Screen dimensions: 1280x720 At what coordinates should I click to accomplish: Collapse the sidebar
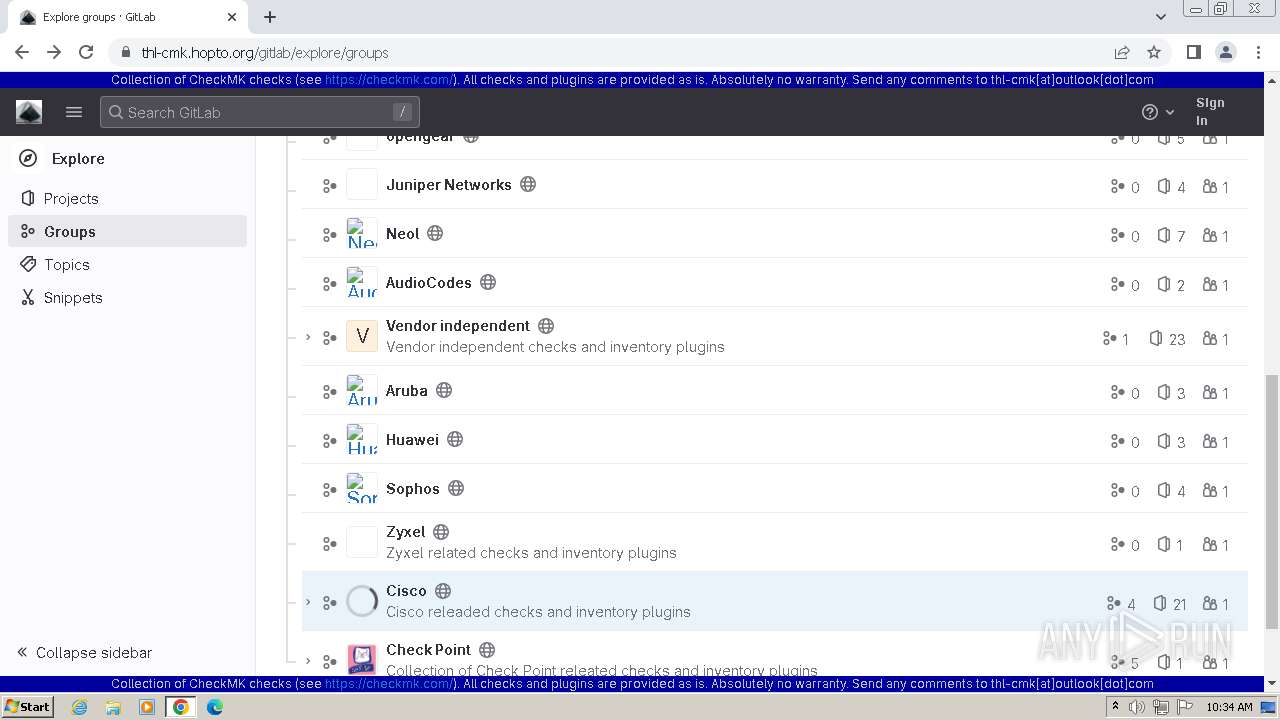point(84,652)
